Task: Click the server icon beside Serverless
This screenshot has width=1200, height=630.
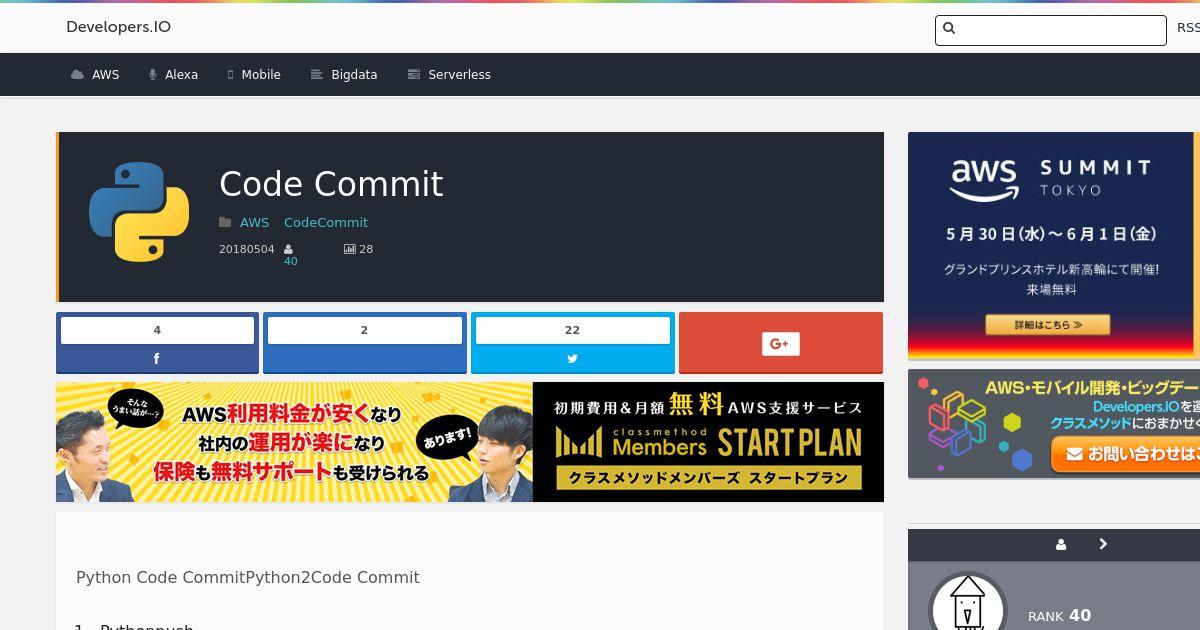Action: (x=413, y=75)
